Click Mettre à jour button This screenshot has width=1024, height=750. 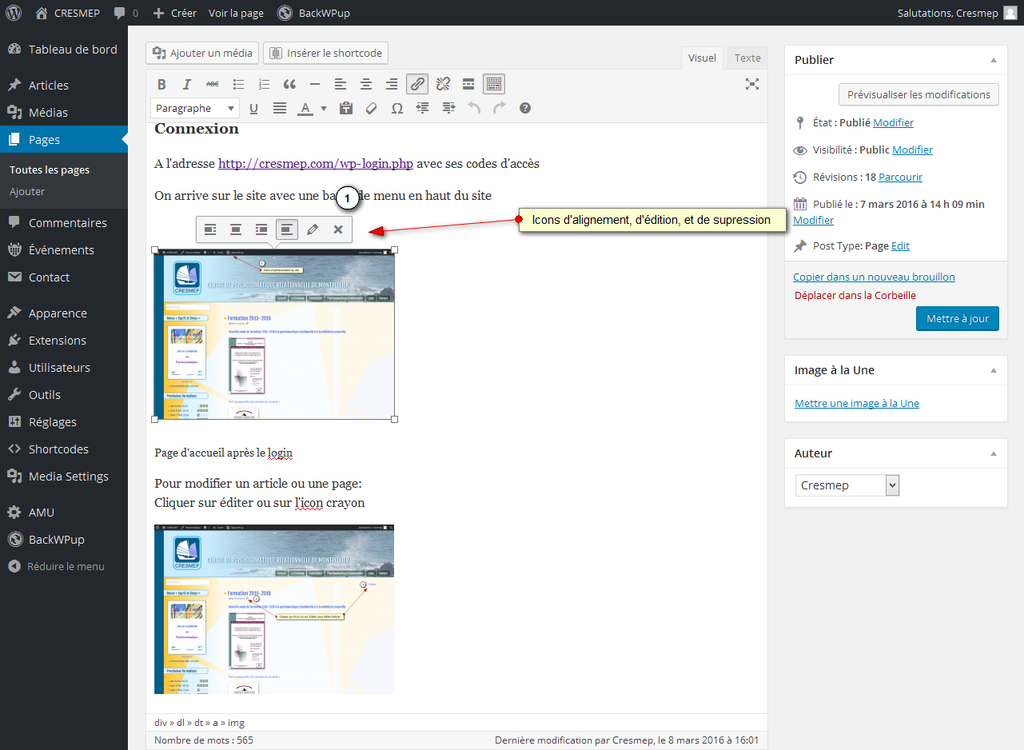coord(957,319)
